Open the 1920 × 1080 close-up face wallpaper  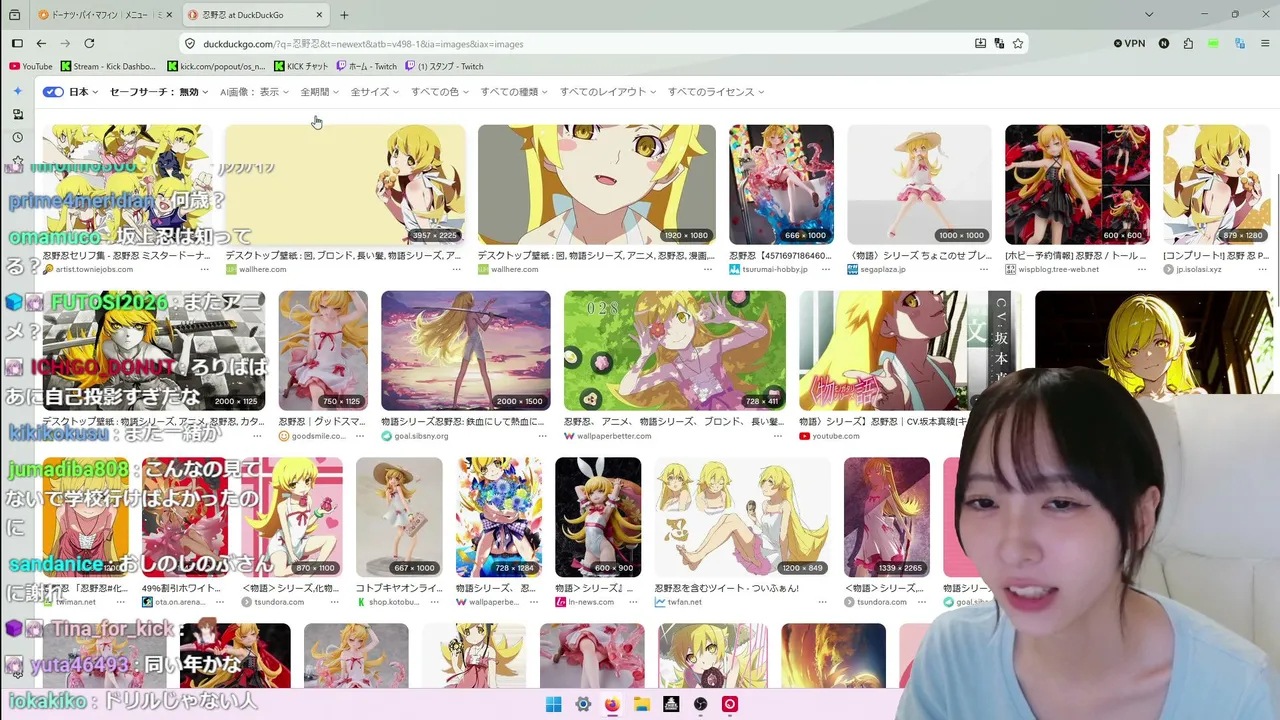597,185
